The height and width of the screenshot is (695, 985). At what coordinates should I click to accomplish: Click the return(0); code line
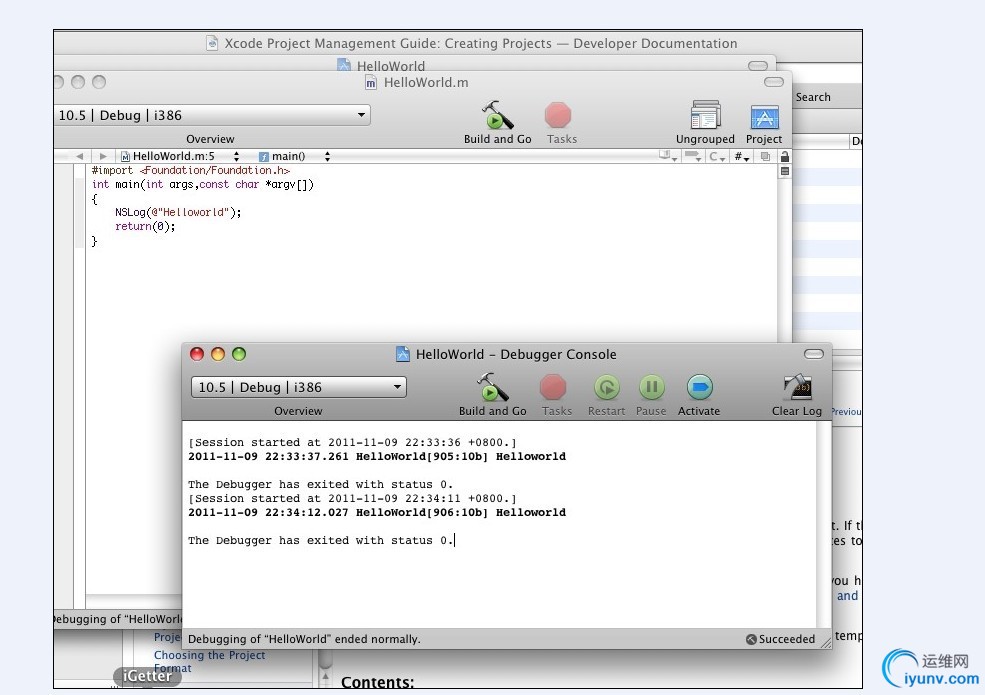pyautogui.click(x=145, y=226)
